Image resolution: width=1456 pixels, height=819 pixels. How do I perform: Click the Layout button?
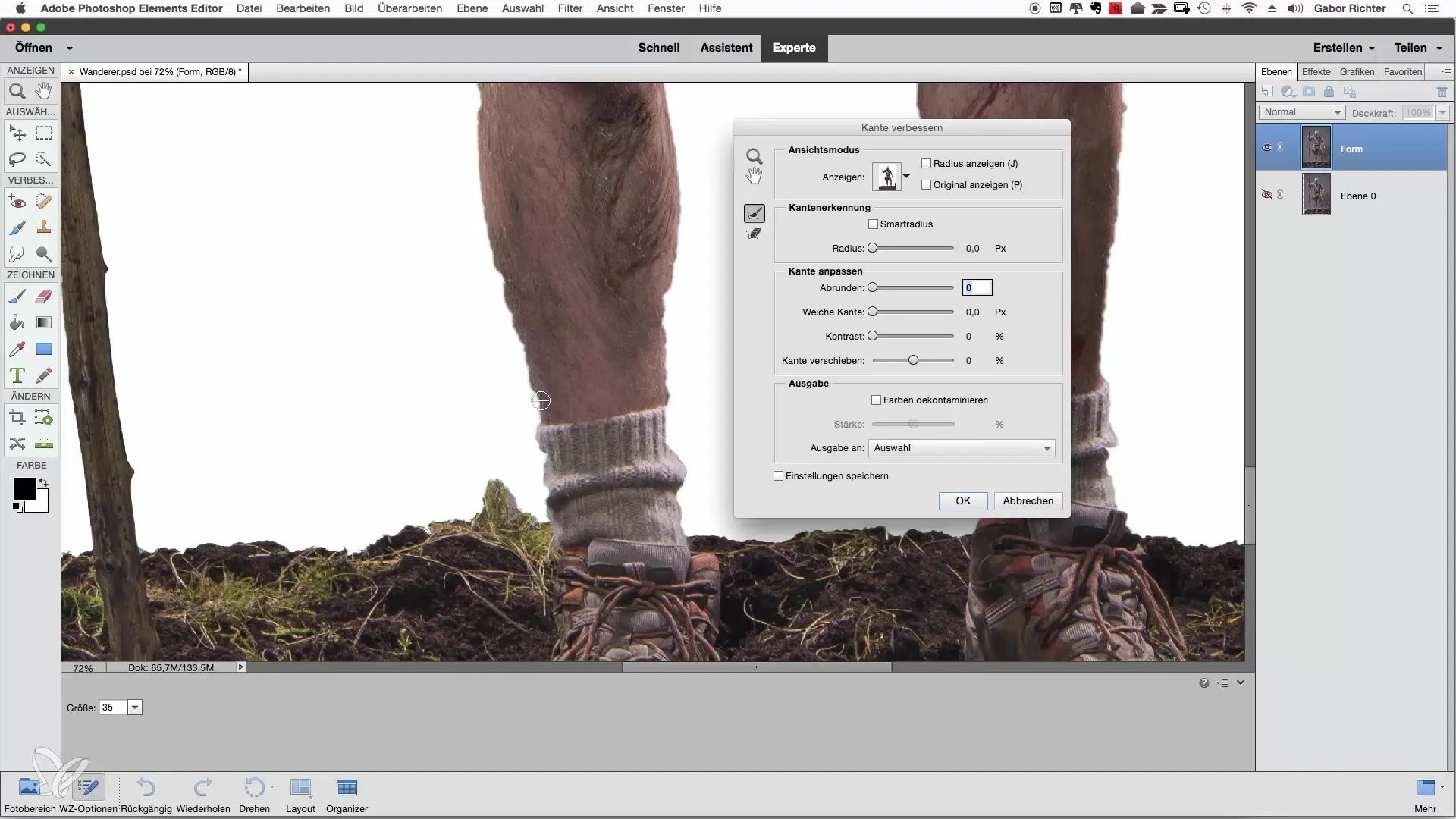pos(300,795)
